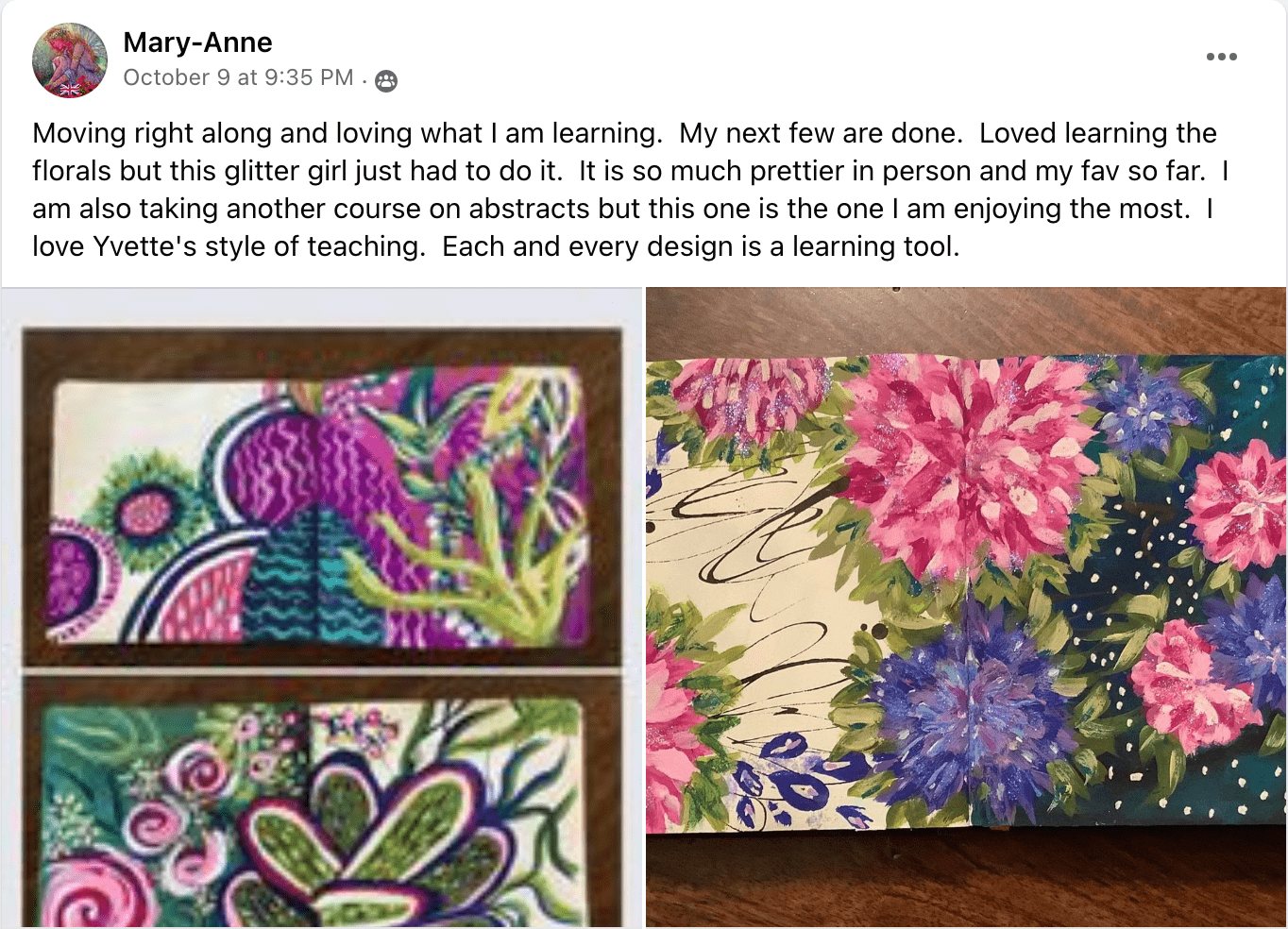Click the green petal flower in bottom-left artwork
Image resolution: width=1288 pixels, height=929 pixels.
coord(378,840)
